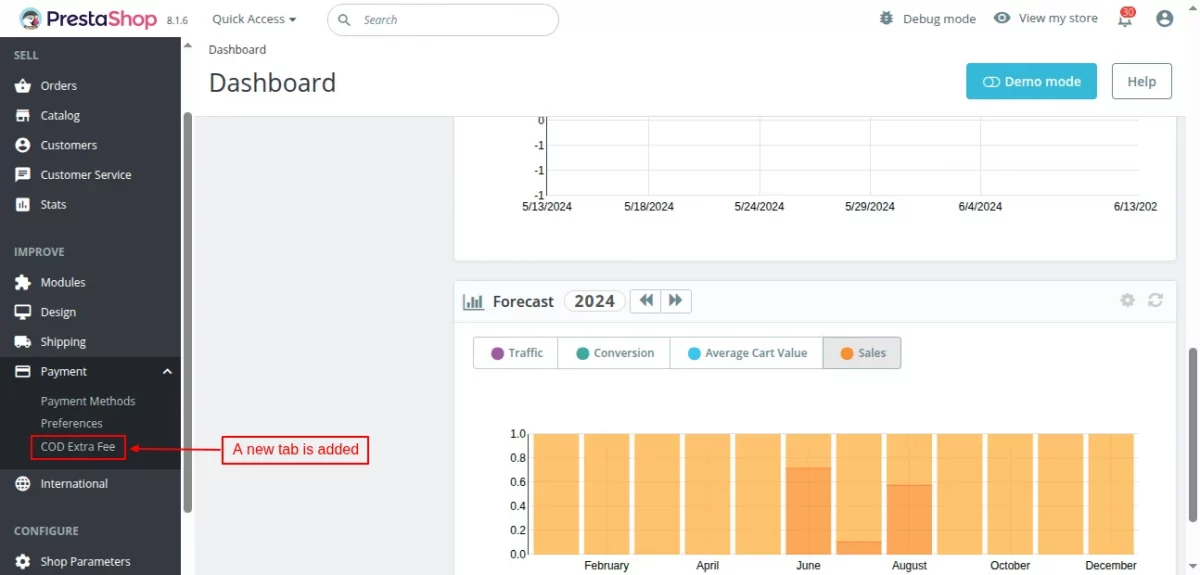Screen dimensions: 1200x575
Task: Click the Orders basket icon
Action: coord(23,86)
